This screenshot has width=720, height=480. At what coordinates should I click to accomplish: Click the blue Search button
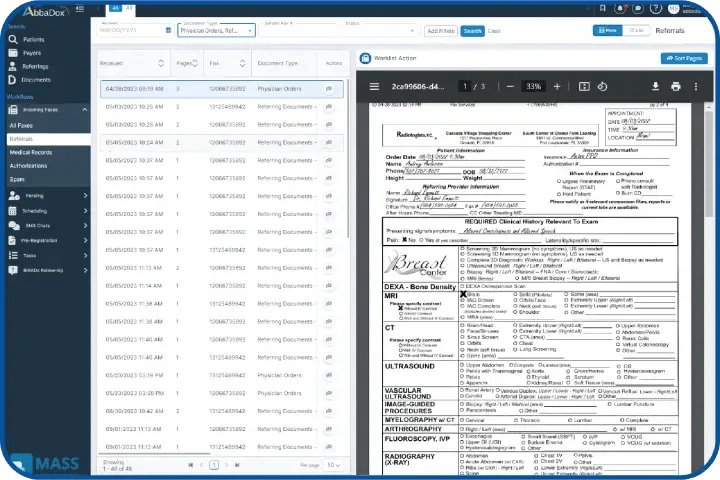tap(472, 31)
